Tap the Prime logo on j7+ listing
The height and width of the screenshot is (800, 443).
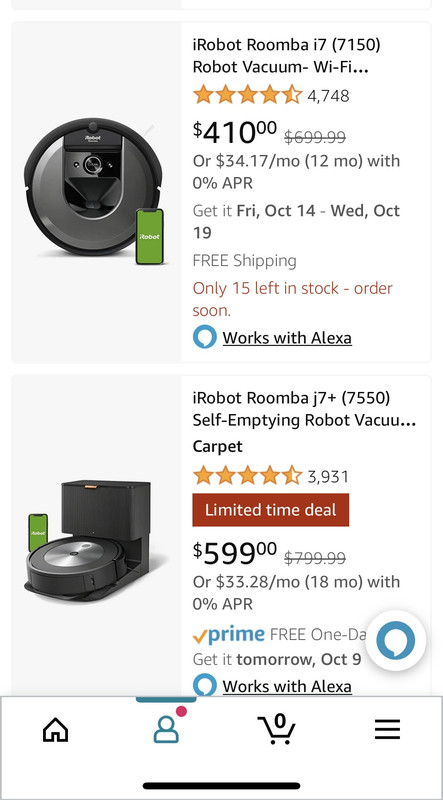pyautogui.click(x=229, y=635)
